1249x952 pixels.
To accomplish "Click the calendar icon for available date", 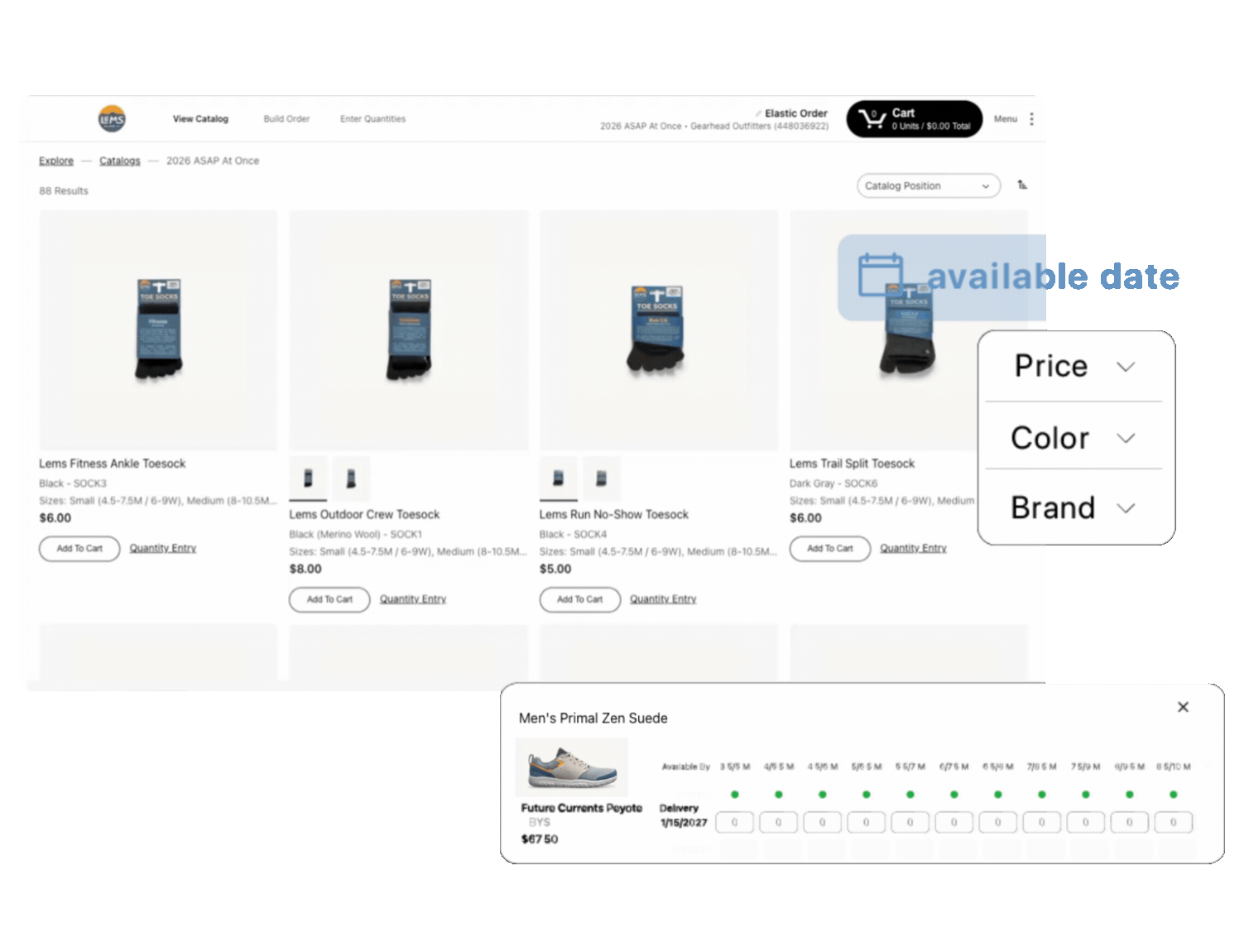I will coord(880,275).
